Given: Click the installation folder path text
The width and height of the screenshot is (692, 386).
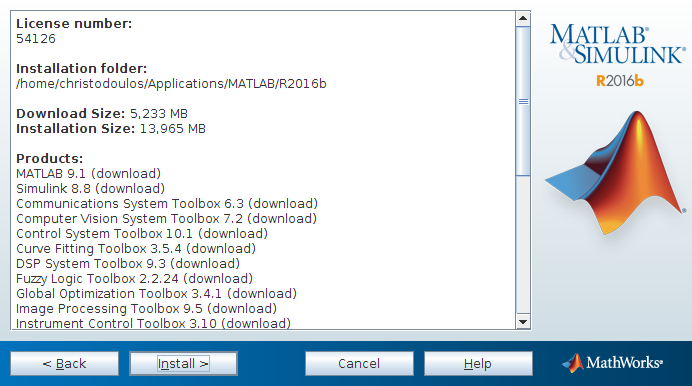Looking at the screenshot, I should pyautogui.click(x=171, y=84).
